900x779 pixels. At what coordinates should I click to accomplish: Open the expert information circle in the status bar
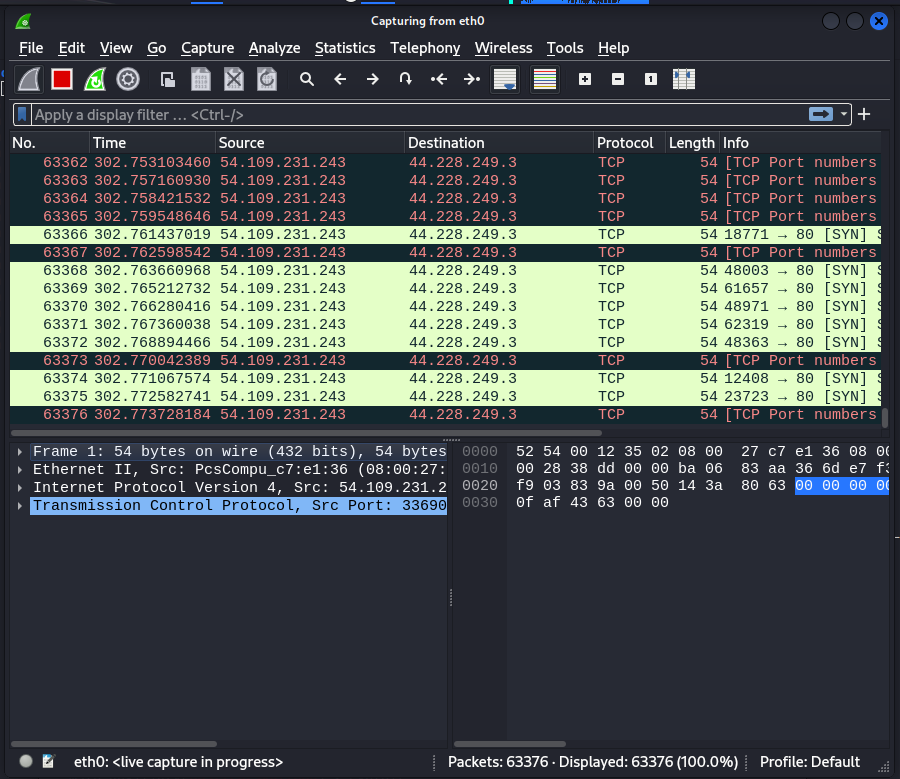(26, 762)
